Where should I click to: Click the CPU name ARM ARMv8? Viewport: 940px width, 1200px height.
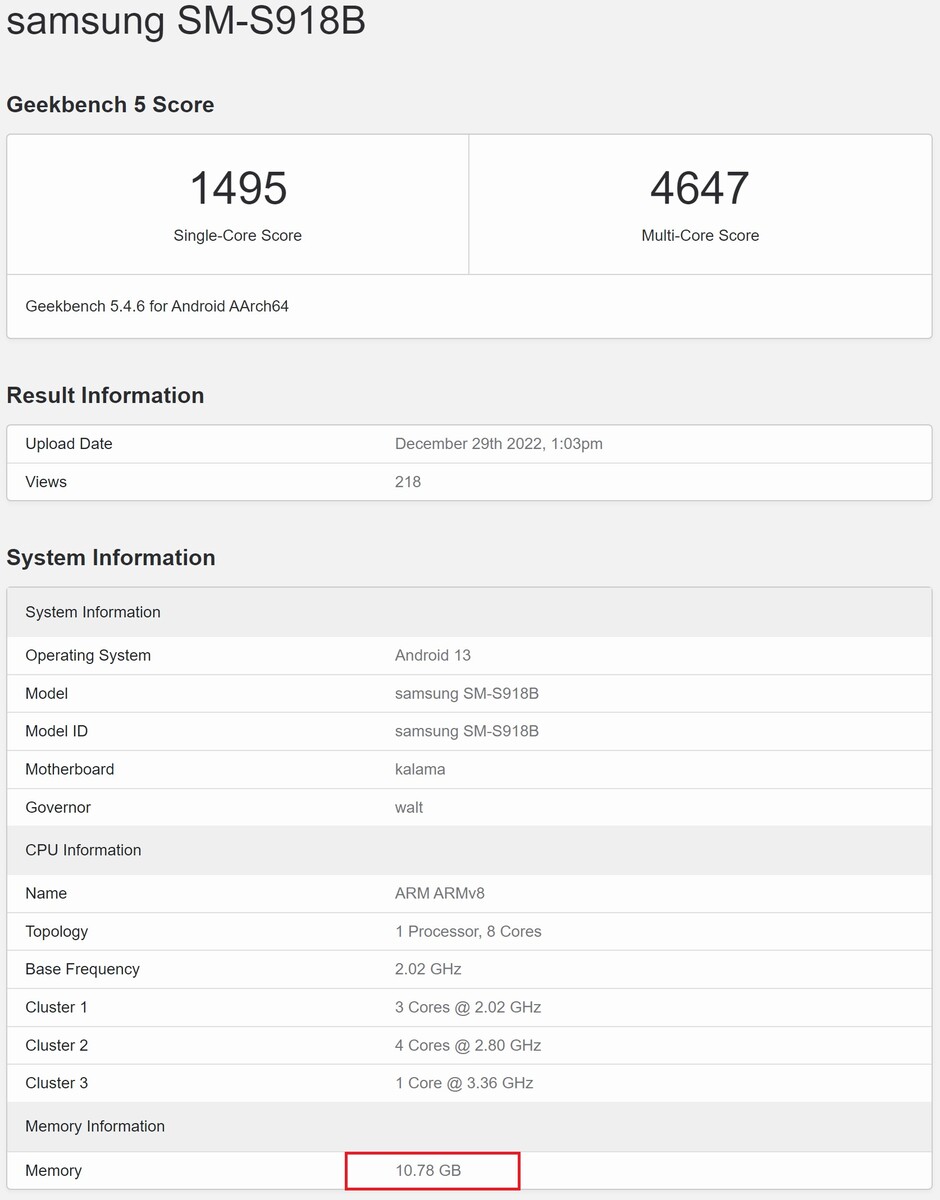[439, 893]
